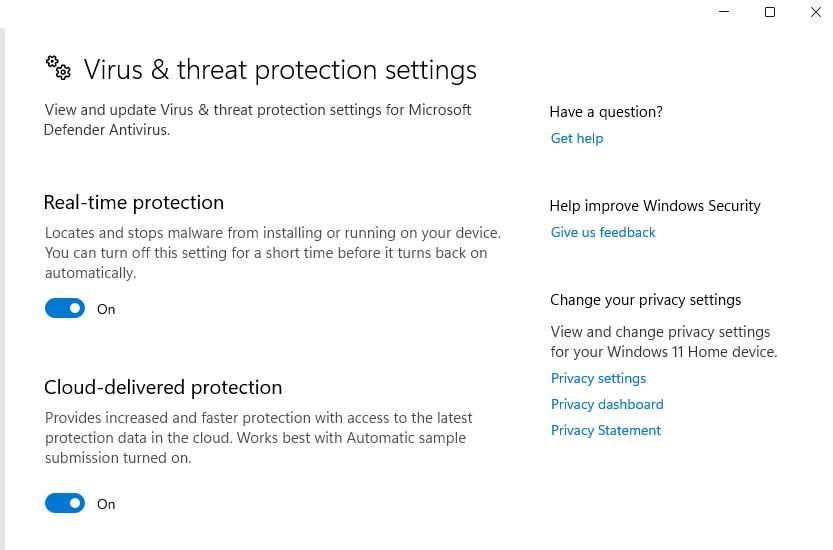Go to the Privacy dashboard link
The height and width of the screenshot is (550, 833).
click(607, 404)
